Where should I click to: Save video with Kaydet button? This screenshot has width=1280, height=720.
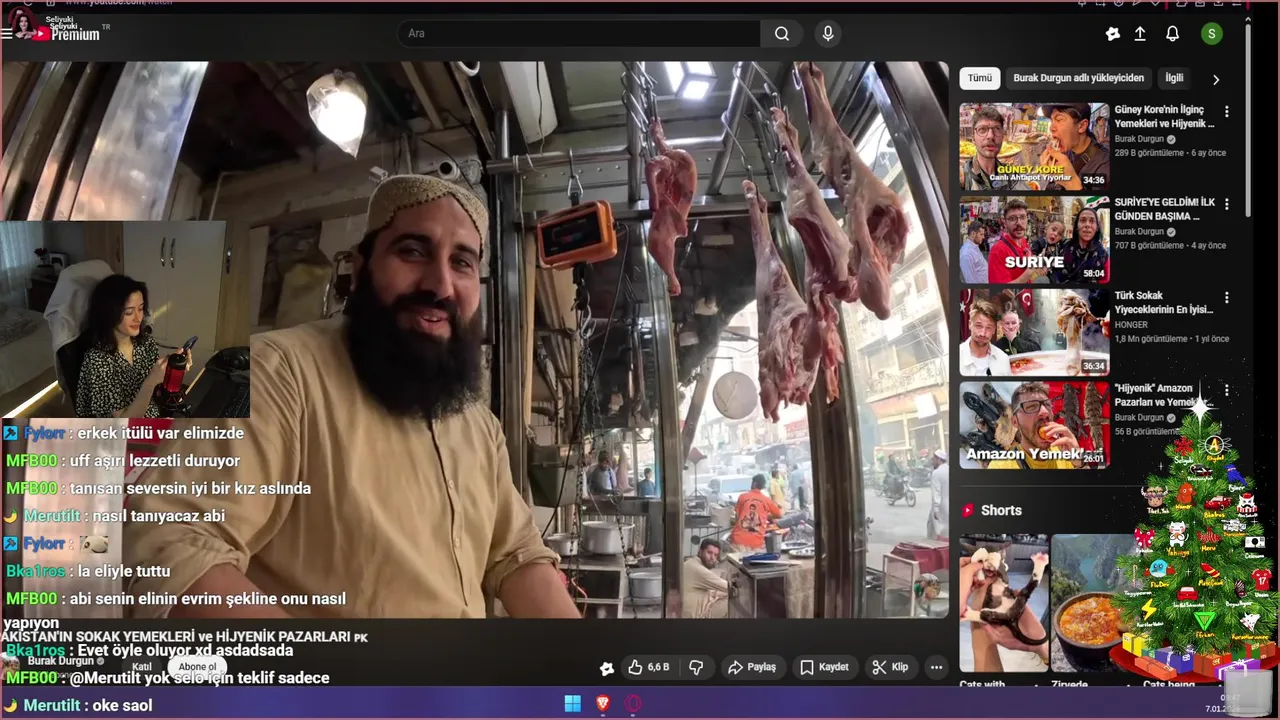click(x=824, y=667)
